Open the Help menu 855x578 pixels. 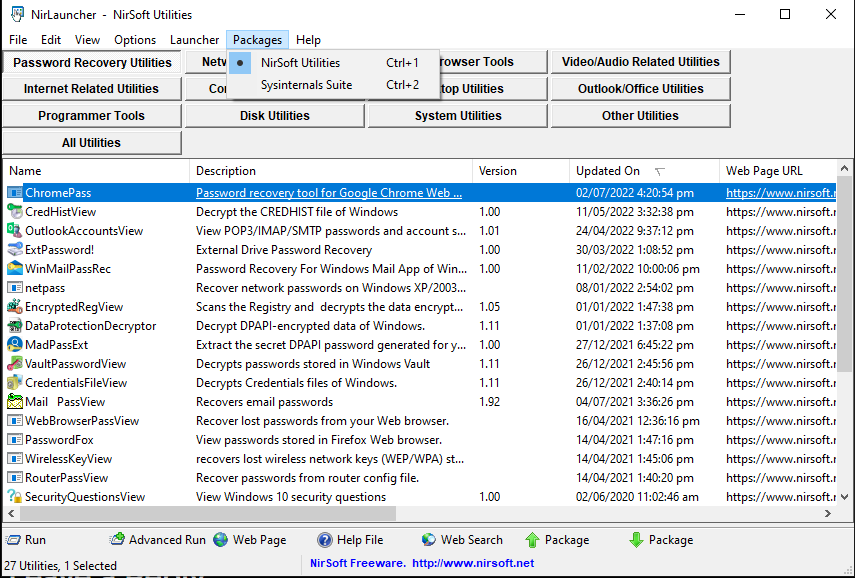pos(308,40)
